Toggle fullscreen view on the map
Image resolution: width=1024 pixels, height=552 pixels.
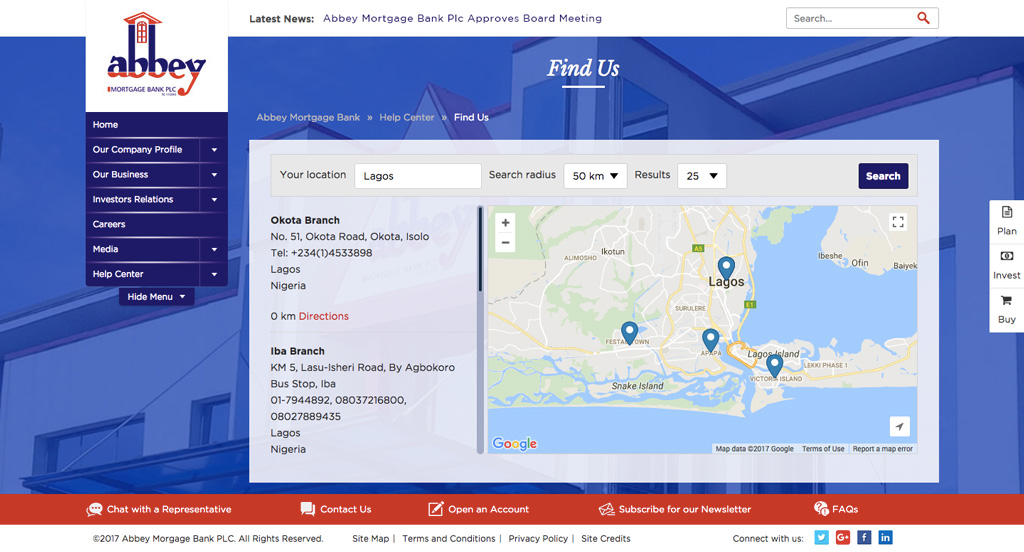coord(897,222)
